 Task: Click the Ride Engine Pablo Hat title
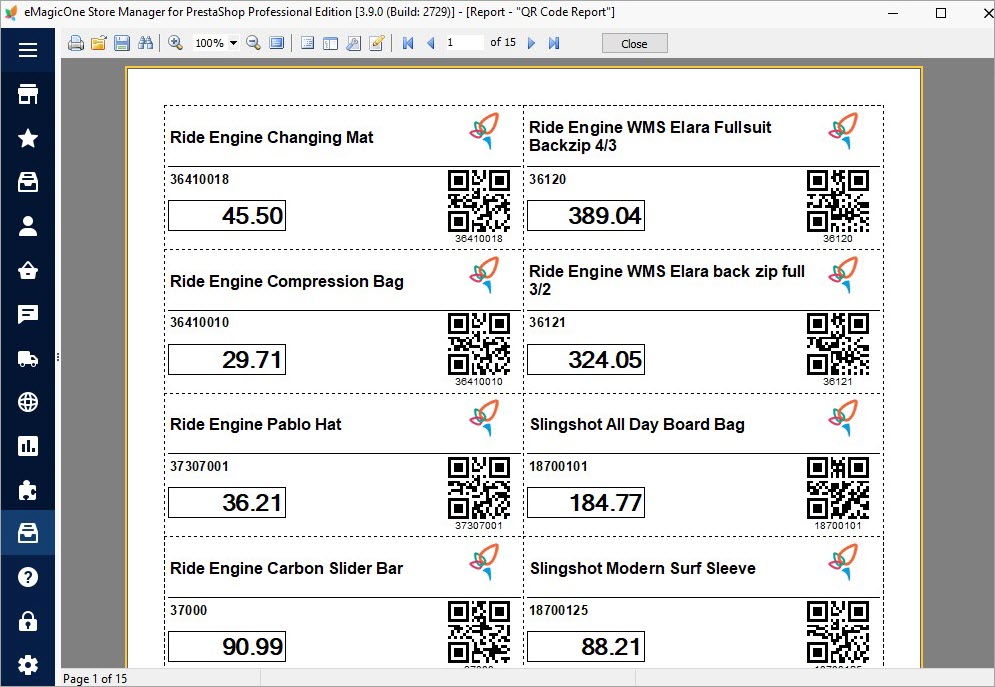pos(256,424)
